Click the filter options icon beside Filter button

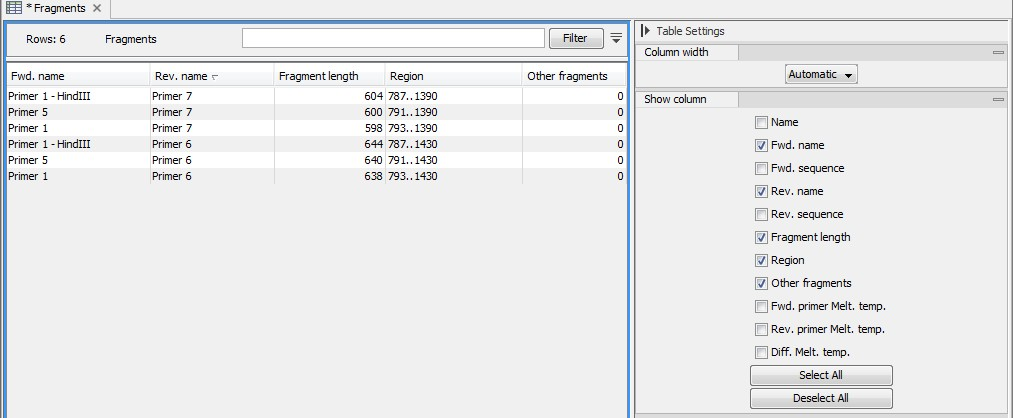616,38
